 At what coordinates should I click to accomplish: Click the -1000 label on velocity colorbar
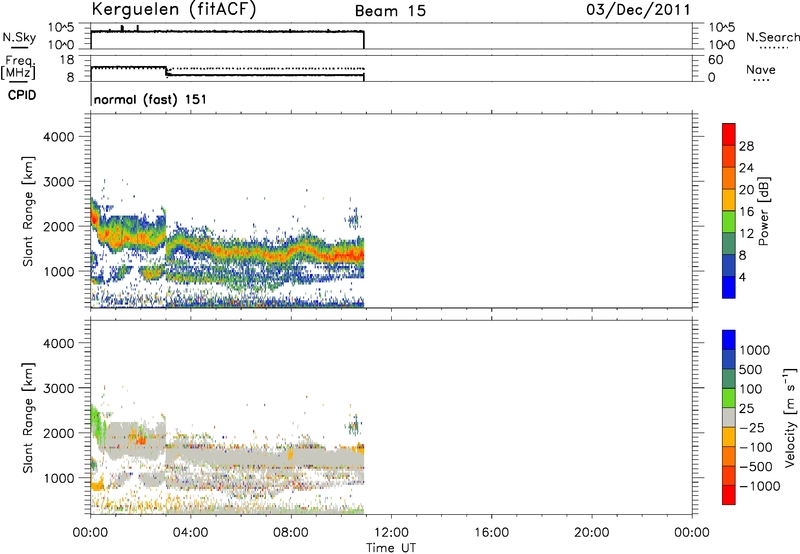(760, 486)
